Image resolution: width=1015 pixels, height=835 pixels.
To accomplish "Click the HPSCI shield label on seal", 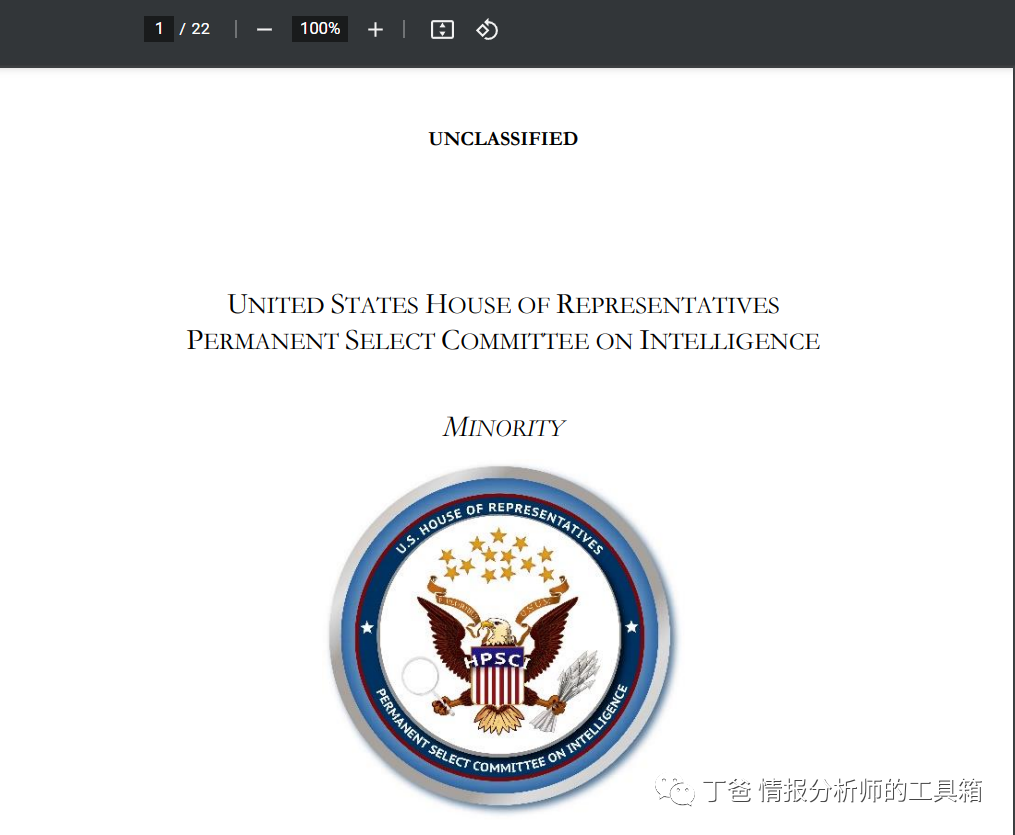I will pos(497,660).
